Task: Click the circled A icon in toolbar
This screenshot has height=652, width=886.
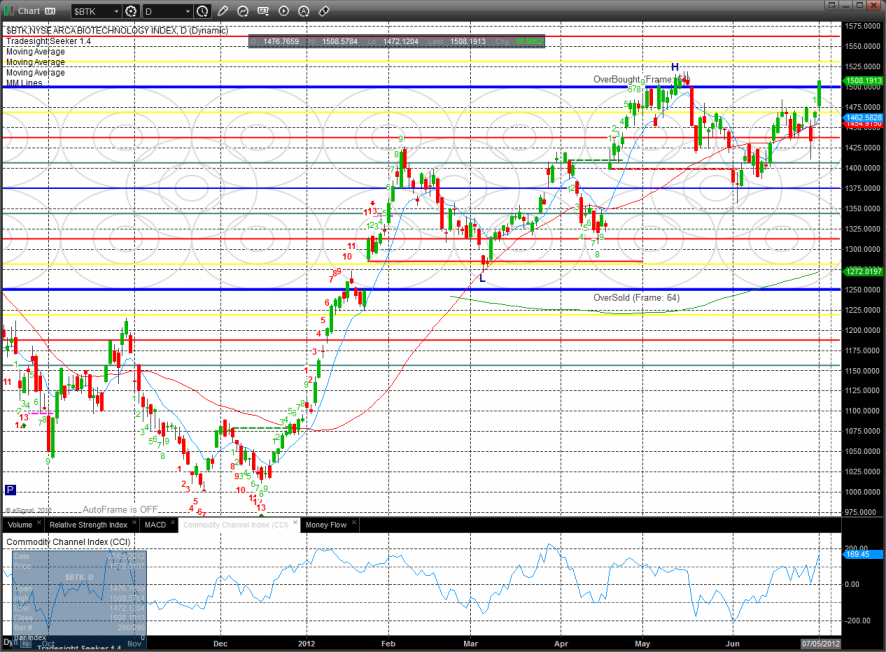Action: pos(304,11)
